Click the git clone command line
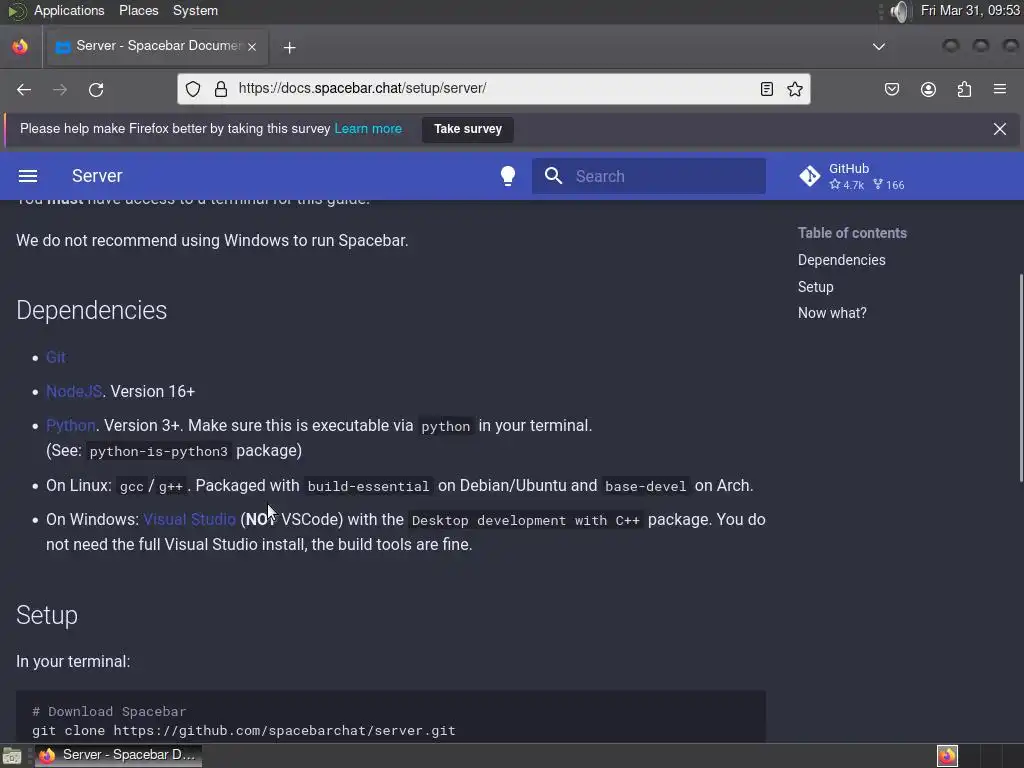This screenshot has height=768, width=1024. click(x=244, y=730)
